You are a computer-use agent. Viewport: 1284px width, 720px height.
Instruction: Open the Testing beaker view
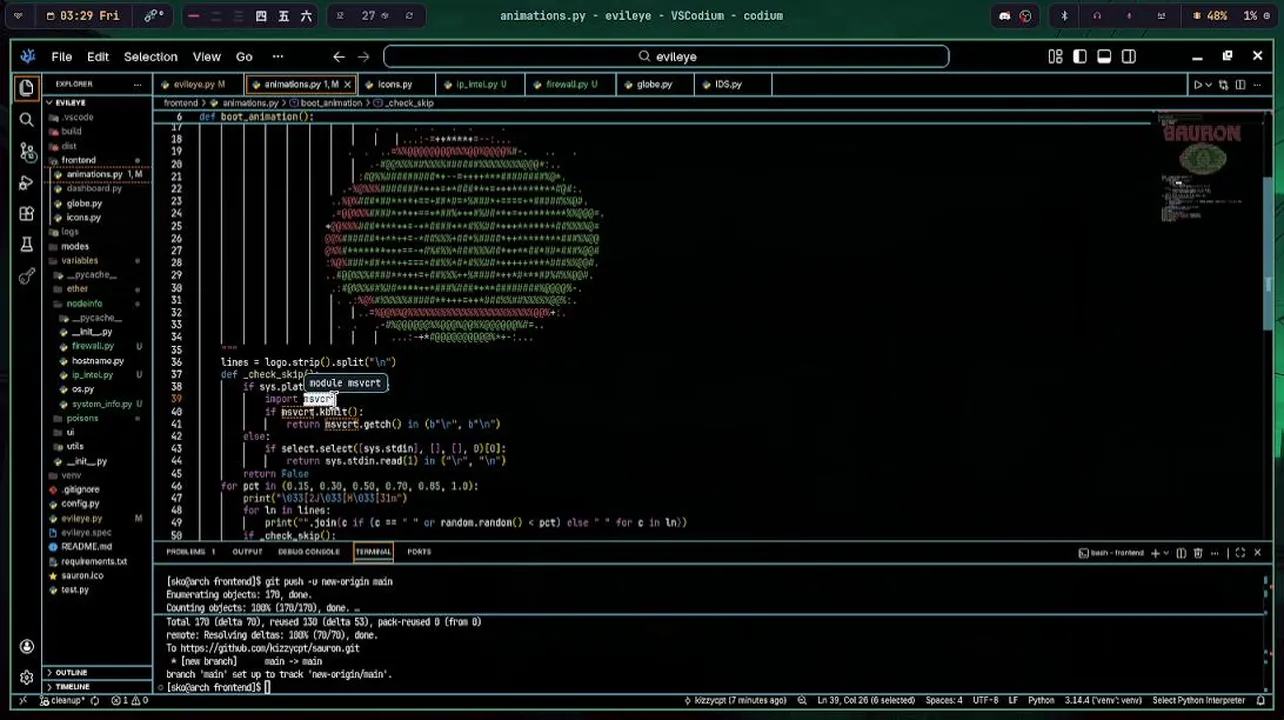tap(26, 244)
